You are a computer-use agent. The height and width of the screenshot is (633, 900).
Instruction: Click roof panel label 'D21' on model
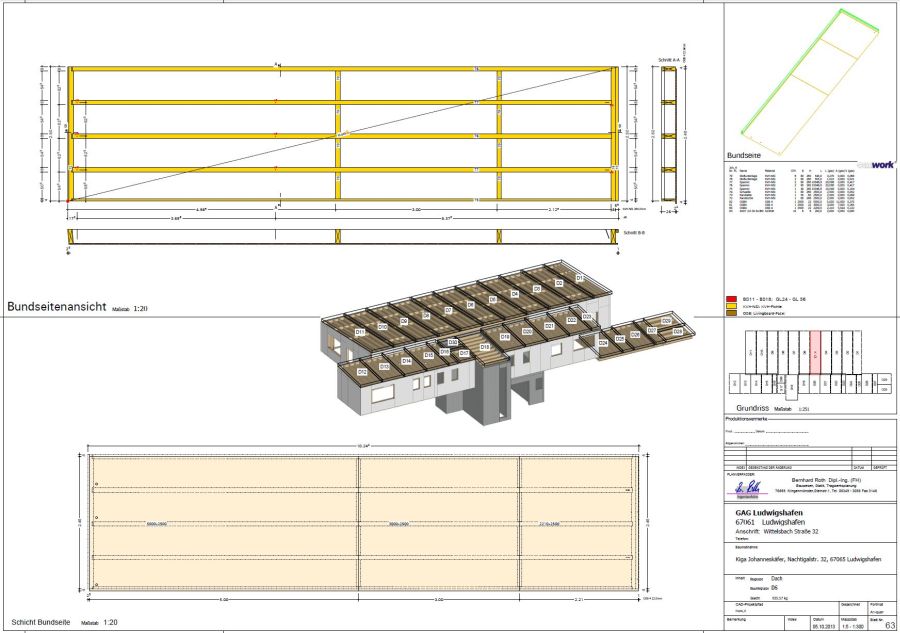(549, 326)
